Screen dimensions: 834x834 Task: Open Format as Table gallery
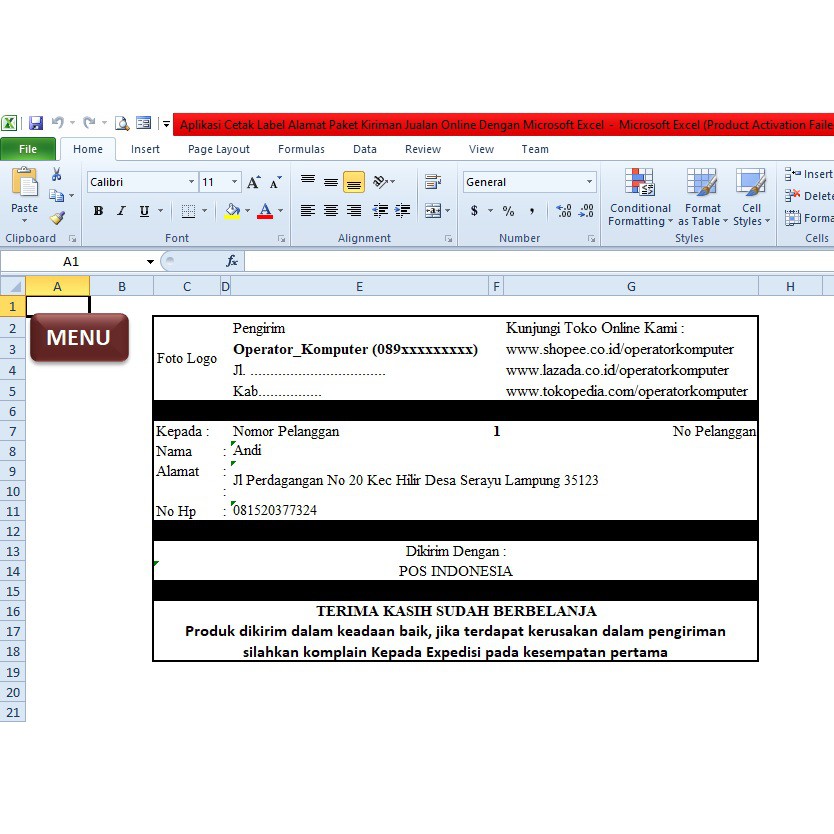click(702, 197)
